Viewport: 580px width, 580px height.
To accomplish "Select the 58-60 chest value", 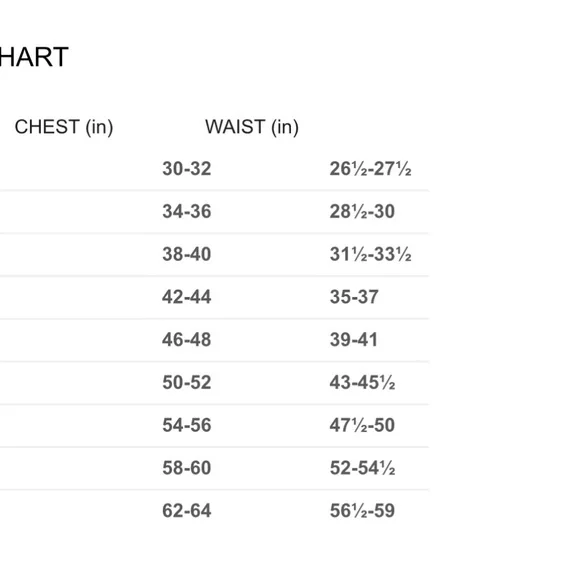I will coord(187,468).
